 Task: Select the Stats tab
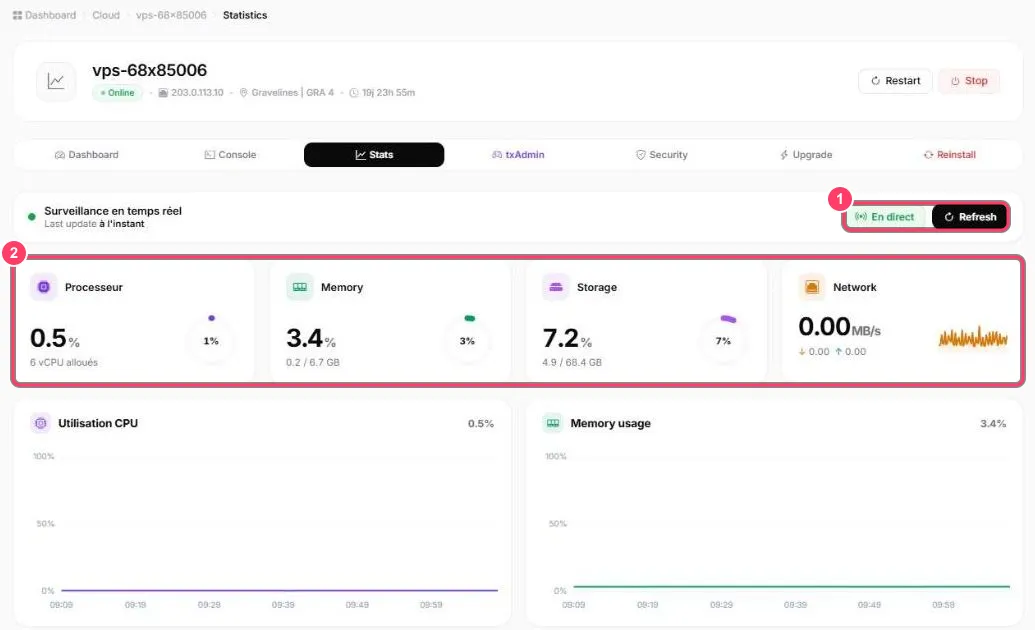(374, 155)
